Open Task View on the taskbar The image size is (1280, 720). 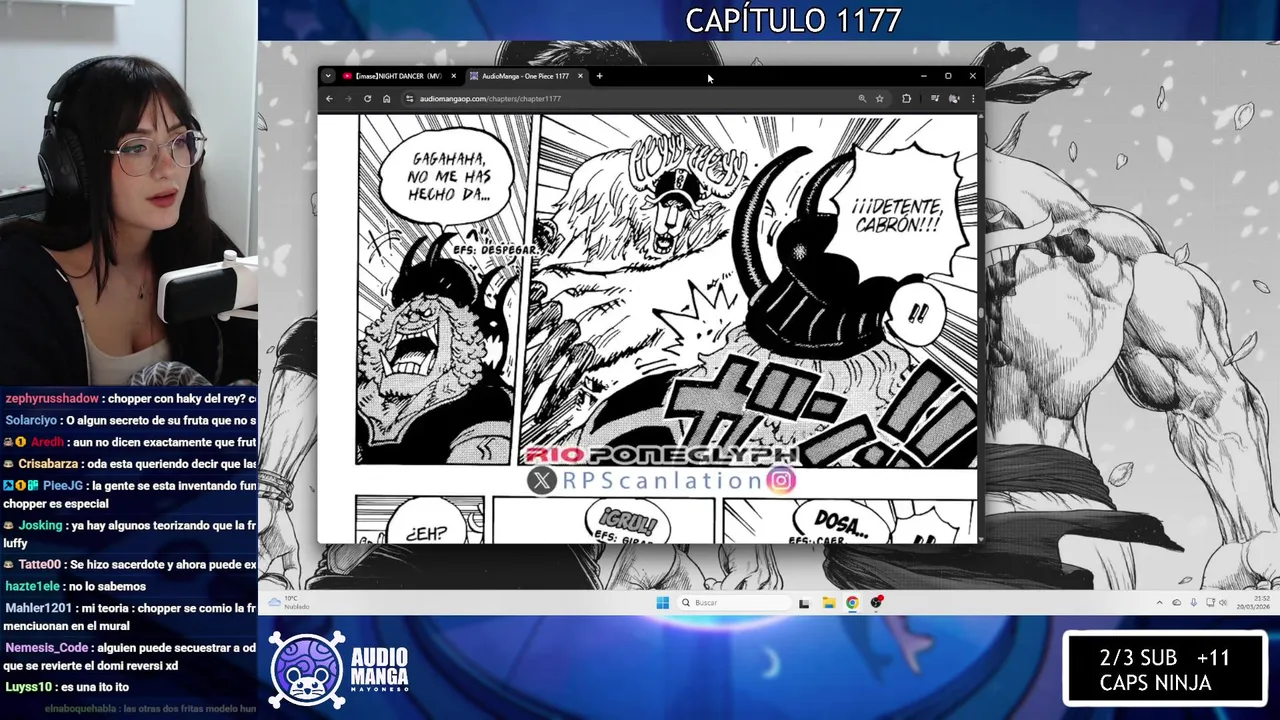point(804,603)
